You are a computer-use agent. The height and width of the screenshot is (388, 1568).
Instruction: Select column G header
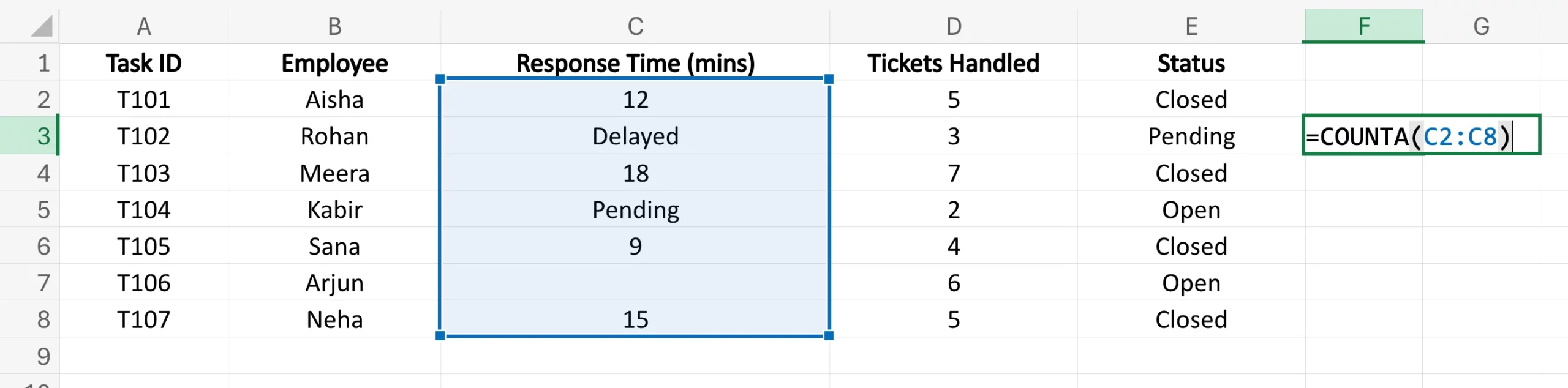(1481, 26)
